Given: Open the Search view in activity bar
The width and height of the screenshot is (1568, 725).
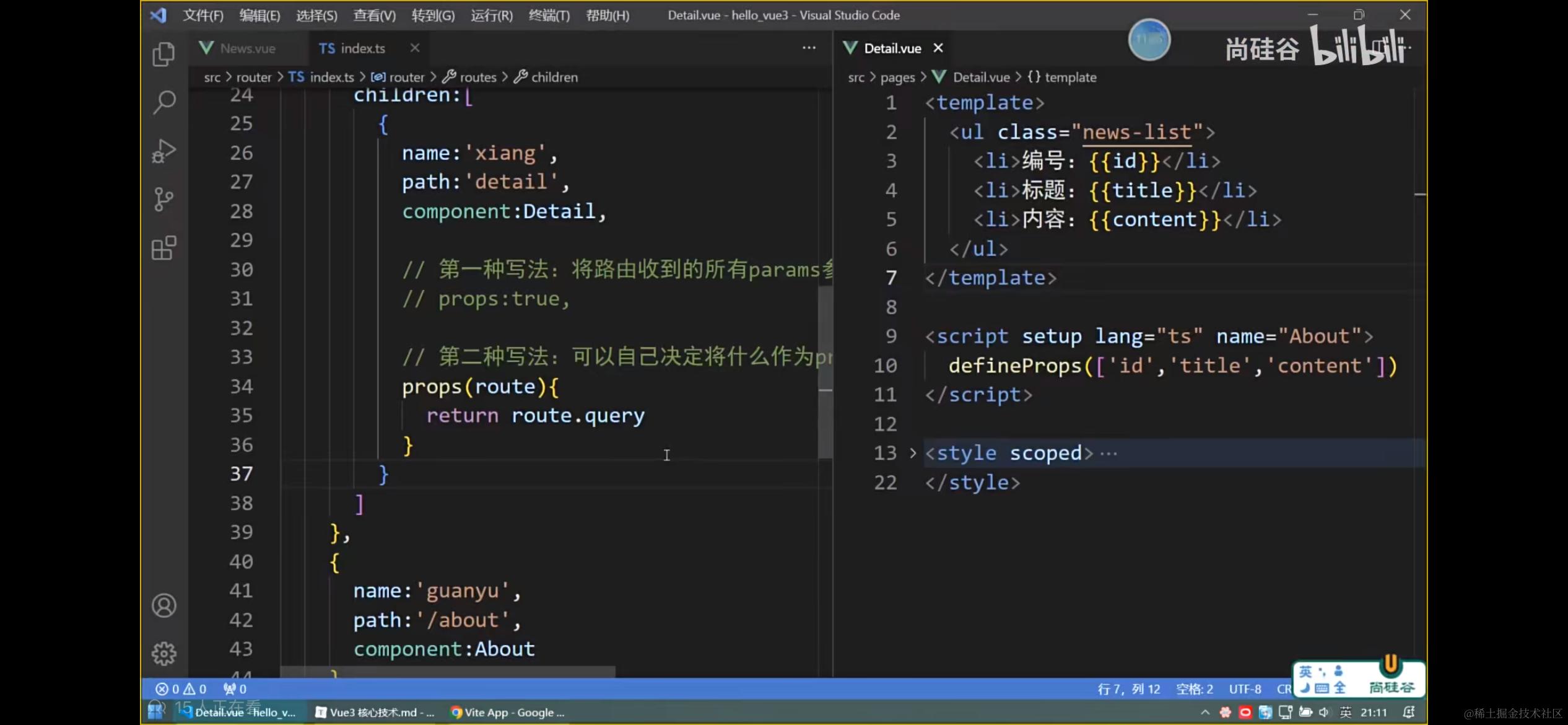Looking at the screenshot, I should (x=163, y=102).
